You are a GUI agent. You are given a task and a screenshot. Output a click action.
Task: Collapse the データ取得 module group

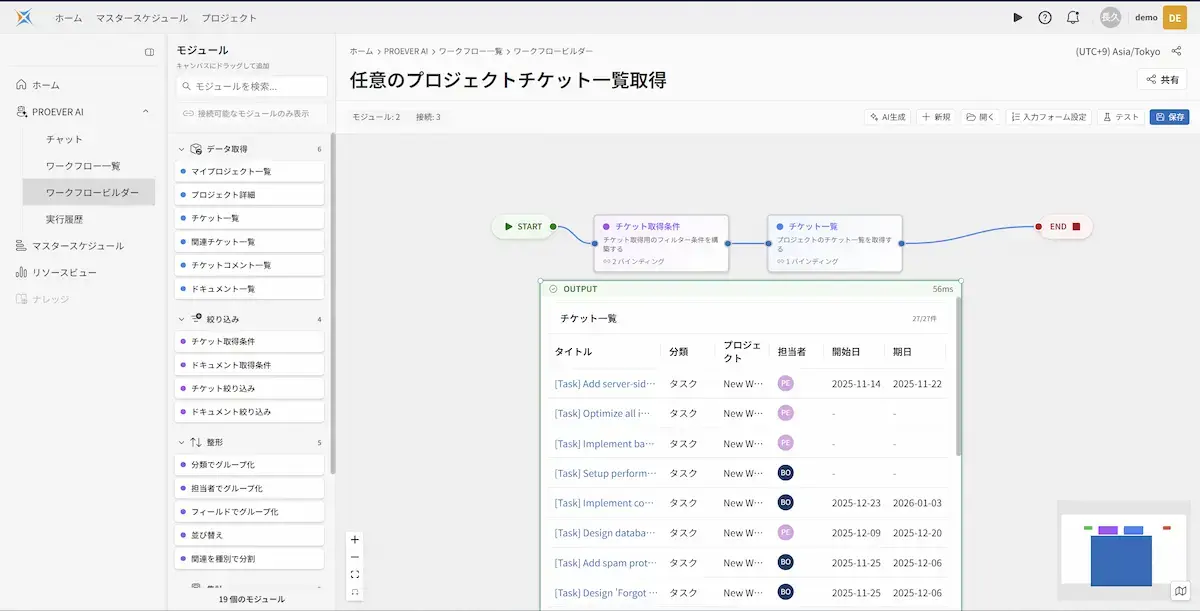point(182,149)
